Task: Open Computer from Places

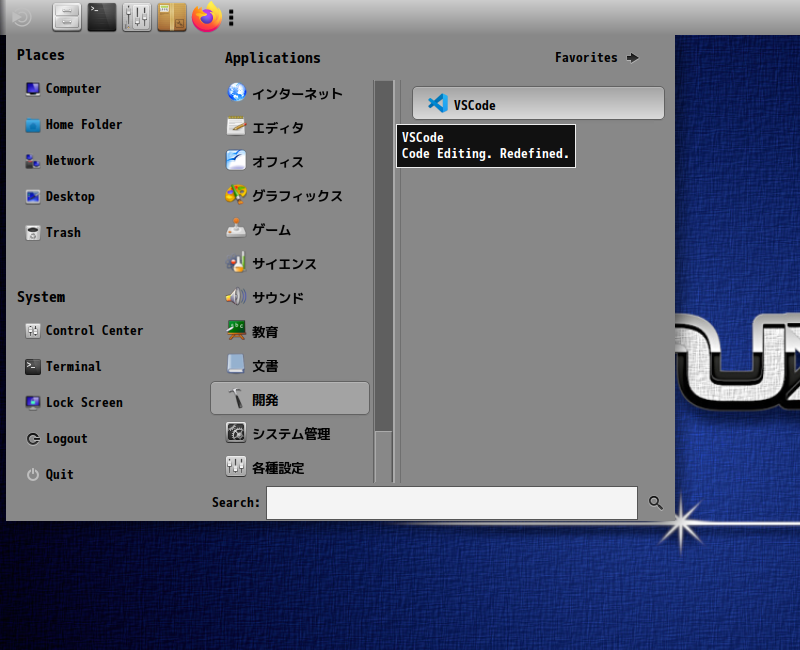Action: [x=63, y=89]
